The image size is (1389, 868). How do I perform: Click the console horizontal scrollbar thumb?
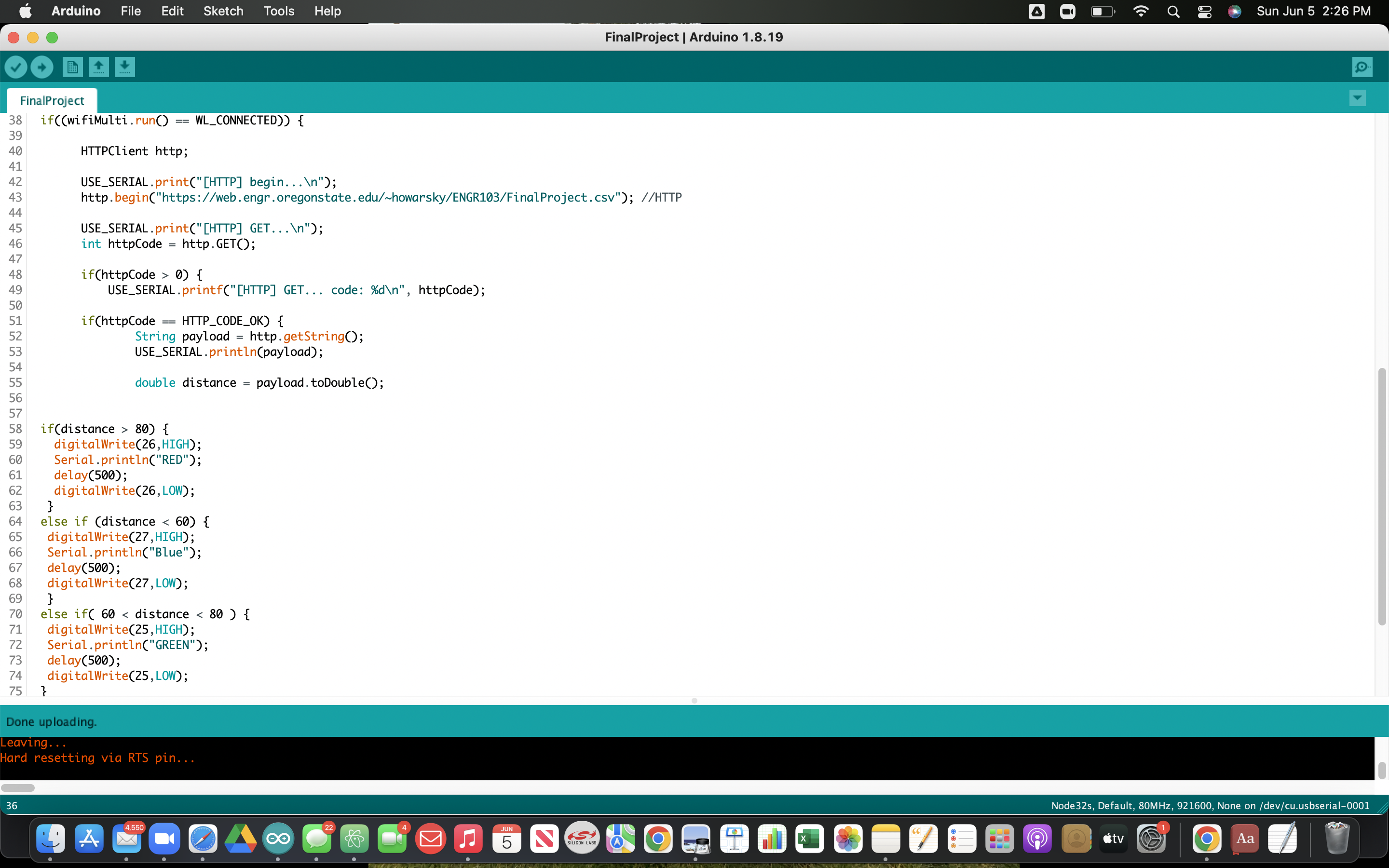18,787
